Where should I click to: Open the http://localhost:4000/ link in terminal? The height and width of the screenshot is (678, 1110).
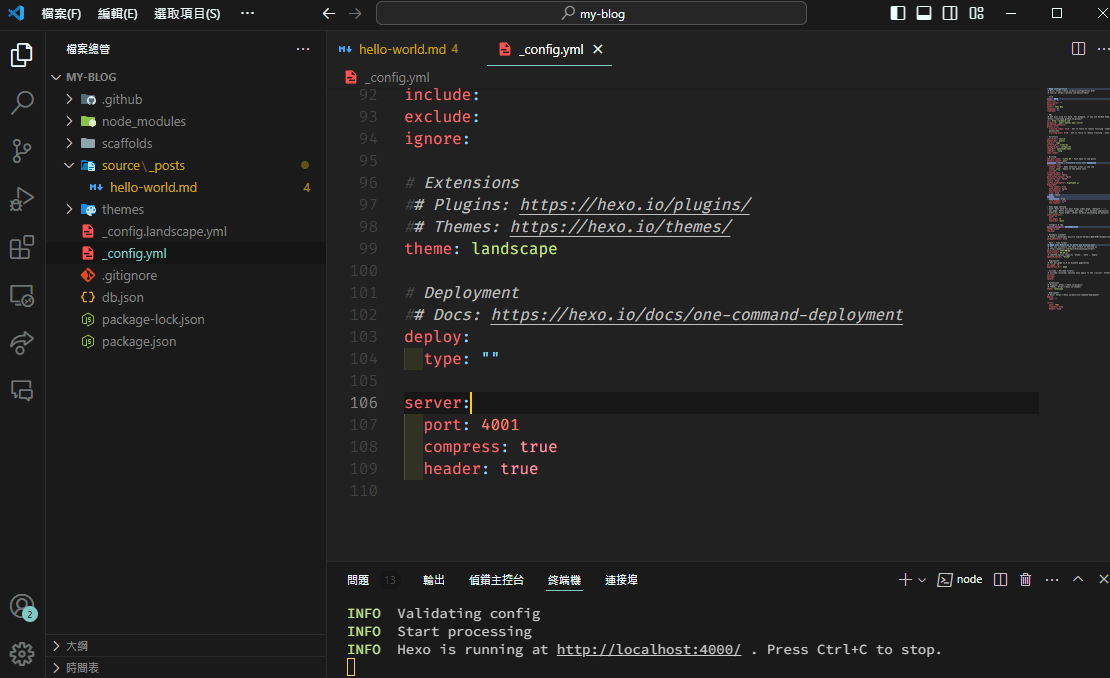coord(648,649)
